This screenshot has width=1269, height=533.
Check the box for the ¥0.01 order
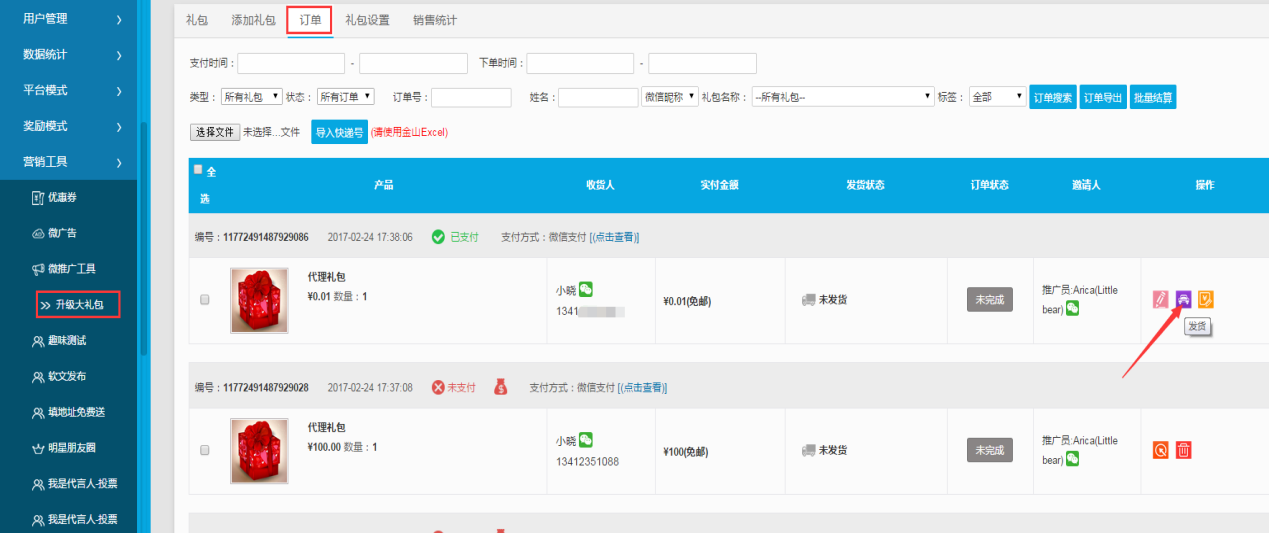205,299
